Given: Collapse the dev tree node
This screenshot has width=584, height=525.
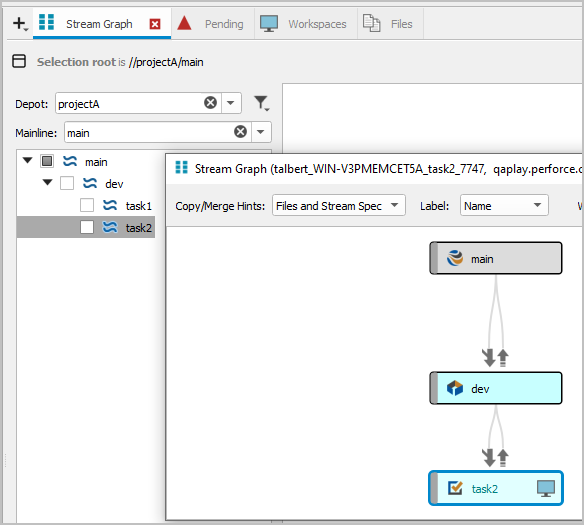Looking at the screenshot, I should click(x=47, y=182).
